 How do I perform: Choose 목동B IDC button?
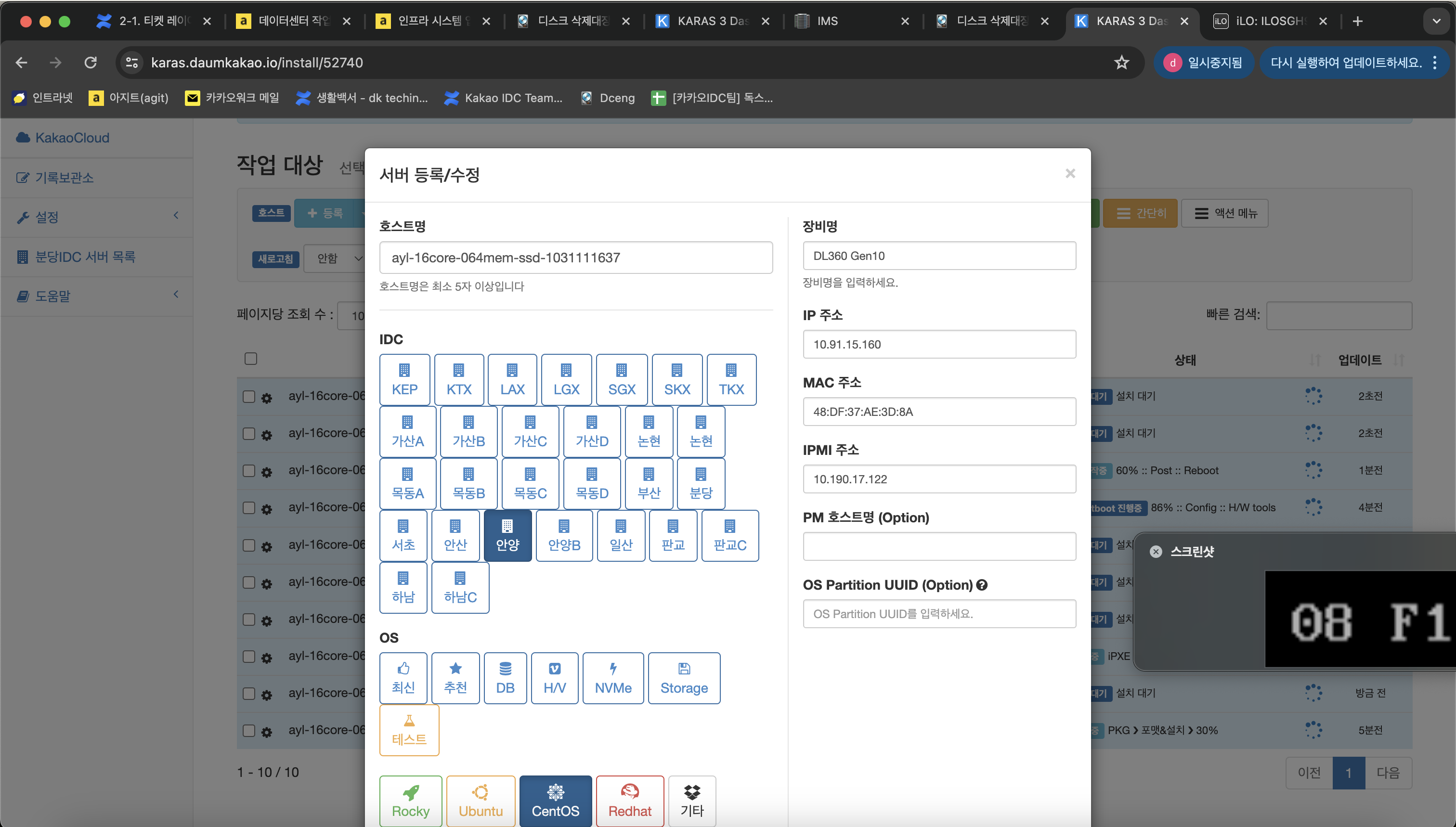pyautogui.click(x=468, y=483)
